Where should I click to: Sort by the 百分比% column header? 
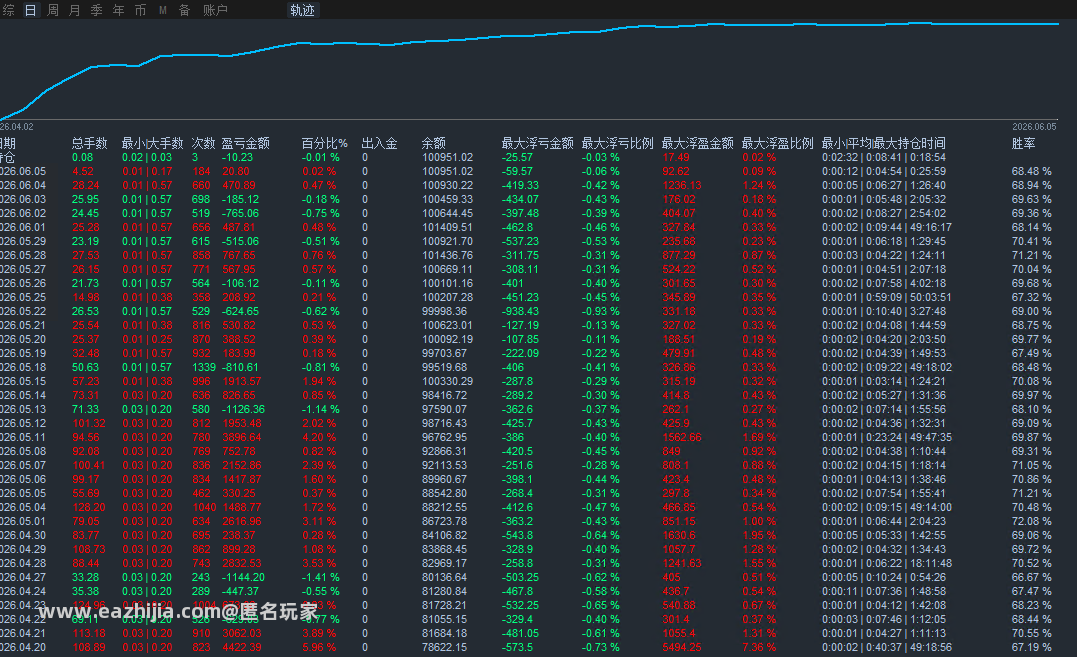[x=324, y=143]
